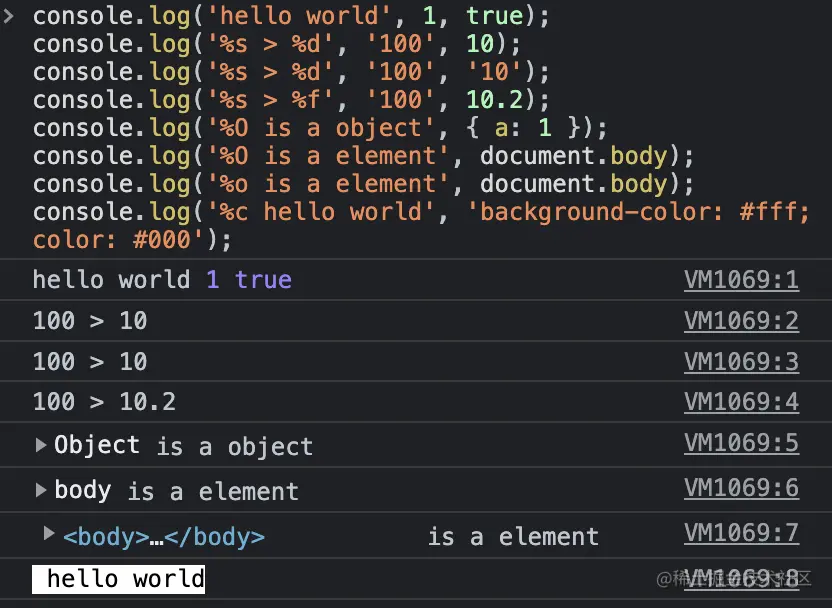Click the 'hello world 1 true' output
Image resolution: width=832 pixels, height=608 pixels.
[x=162, y=280]
